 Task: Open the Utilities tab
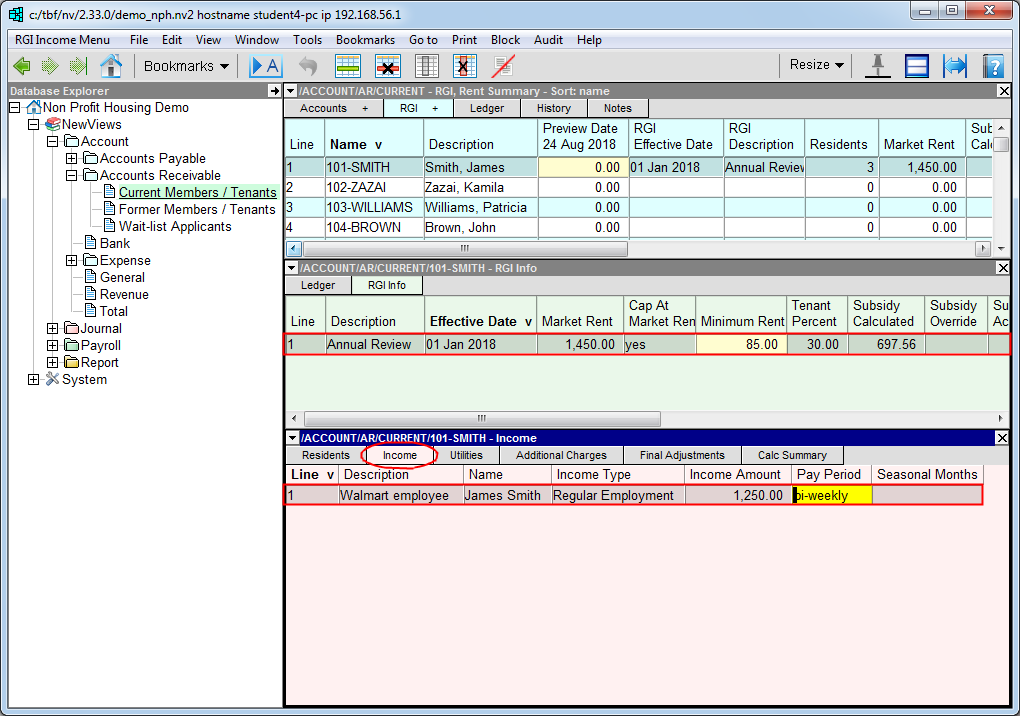[x=466, y=455]
